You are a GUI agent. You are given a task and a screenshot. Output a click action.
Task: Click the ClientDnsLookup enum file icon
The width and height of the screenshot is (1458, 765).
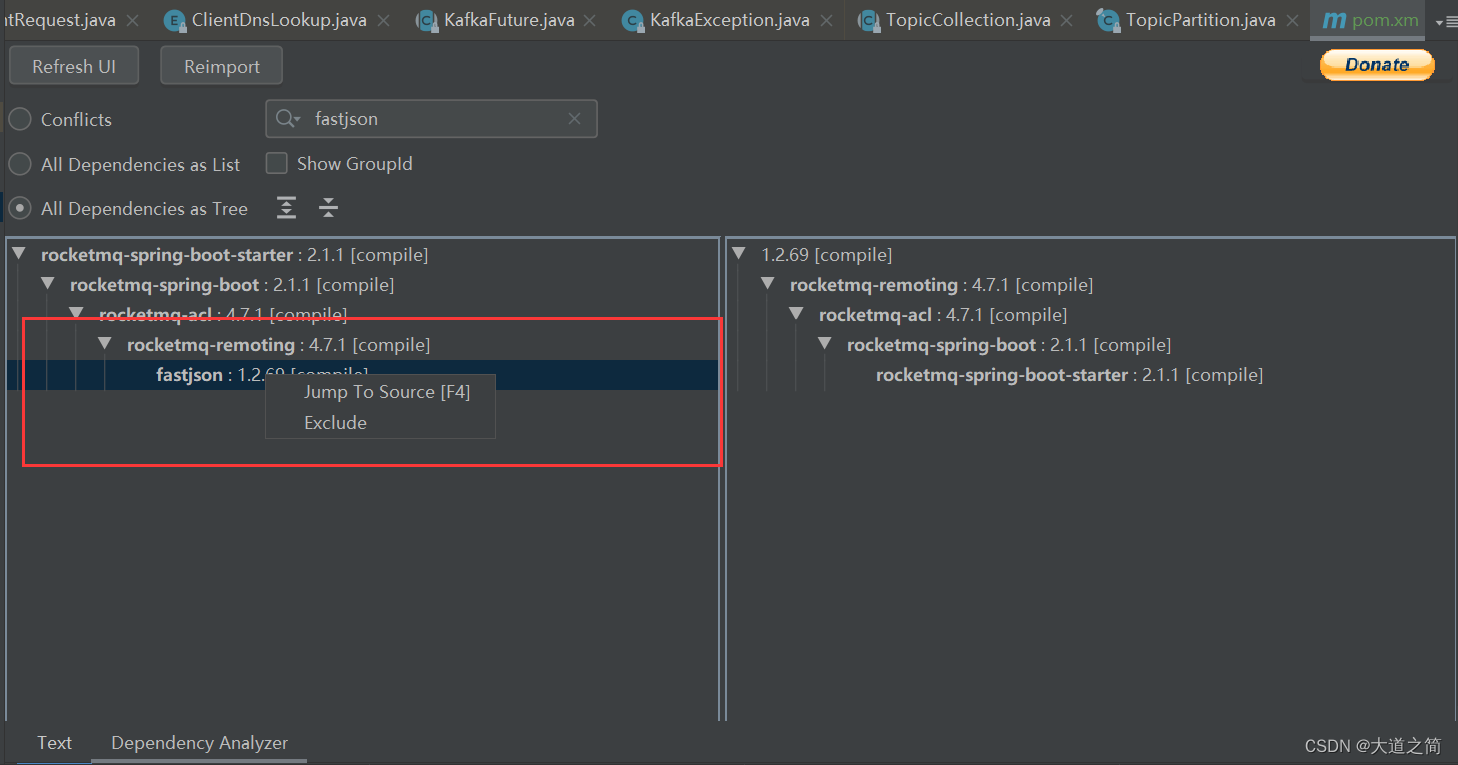pos(176,20)
